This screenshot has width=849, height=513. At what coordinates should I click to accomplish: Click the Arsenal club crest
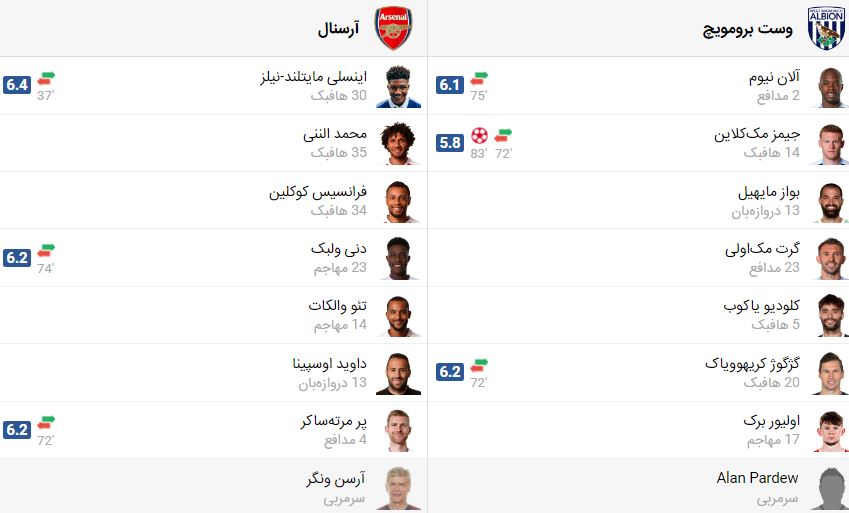394,28
